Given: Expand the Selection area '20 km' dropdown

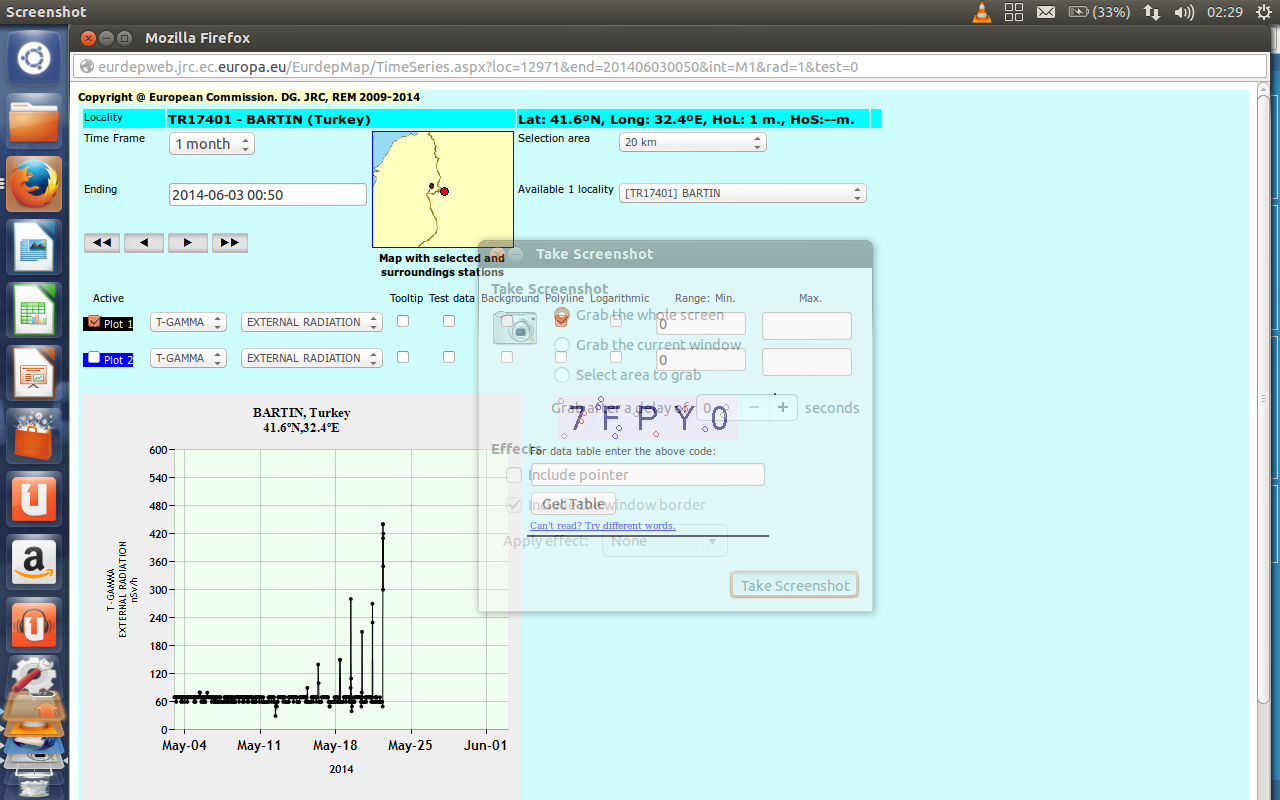Looking at the screenshot, I should point(692,143).
